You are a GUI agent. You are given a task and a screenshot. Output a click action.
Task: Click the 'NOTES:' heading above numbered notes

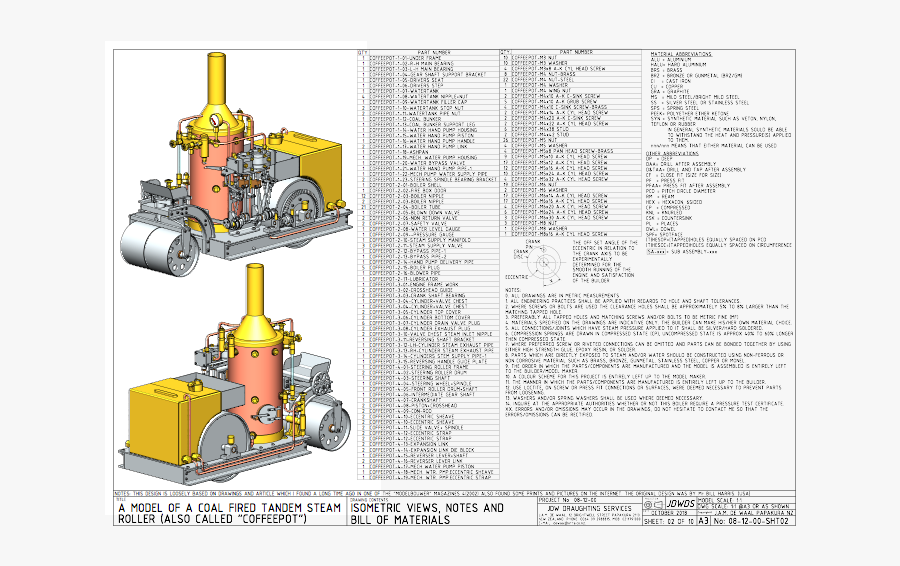pyautogui.click(x=513, y=290)
